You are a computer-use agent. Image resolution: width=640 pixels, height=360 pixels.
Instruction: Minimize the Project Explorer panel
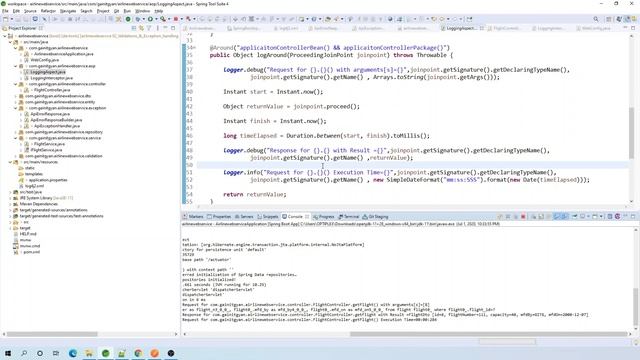165,28
